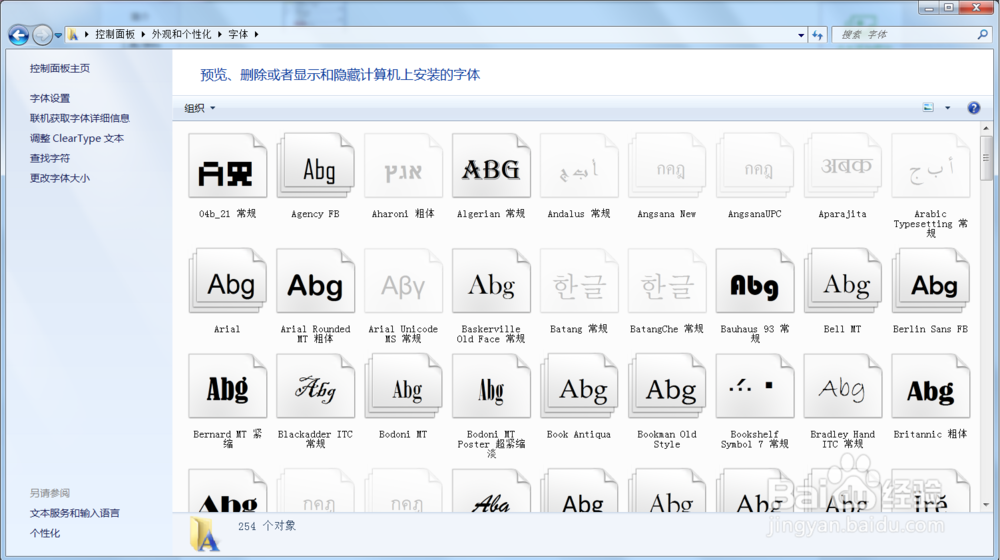Click the scrollbar down arrow
Image resolution: width=1000 pixels, height=560 pixels.
point(986,505)
